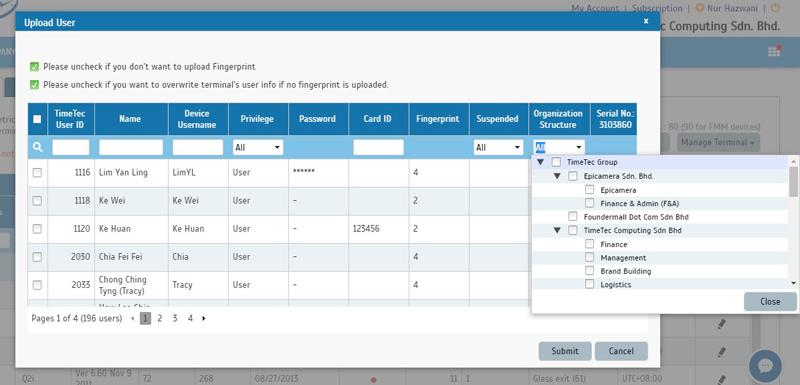The image size is (800, 385).
Task: Check the Logistics department box
Action: point(590,284)
